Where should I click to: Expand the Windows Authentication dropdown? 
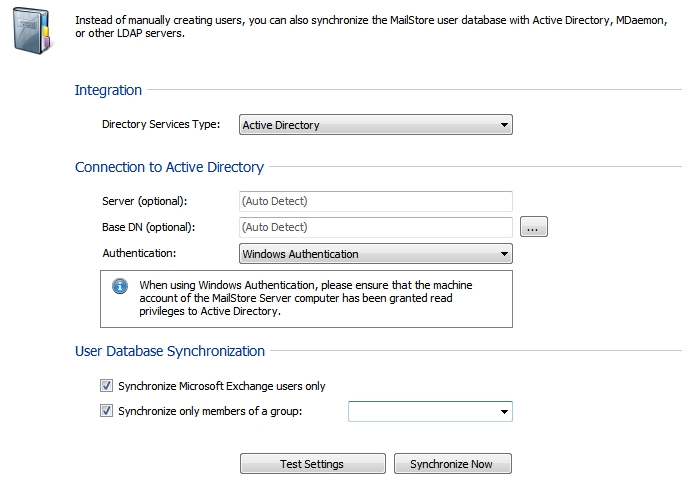pos(375,254)
